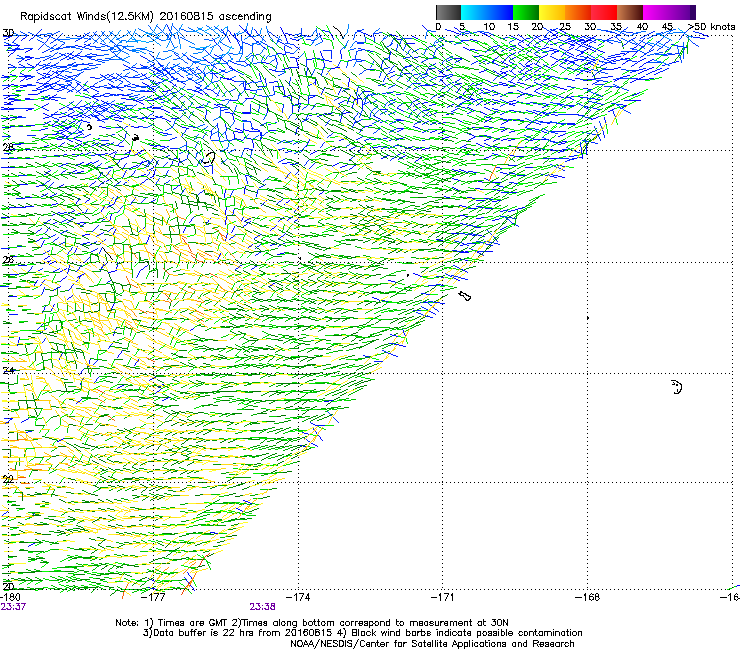740x650 pixels.
Task: Click the island outline inside the wind swath
Action: pos(209,158)
